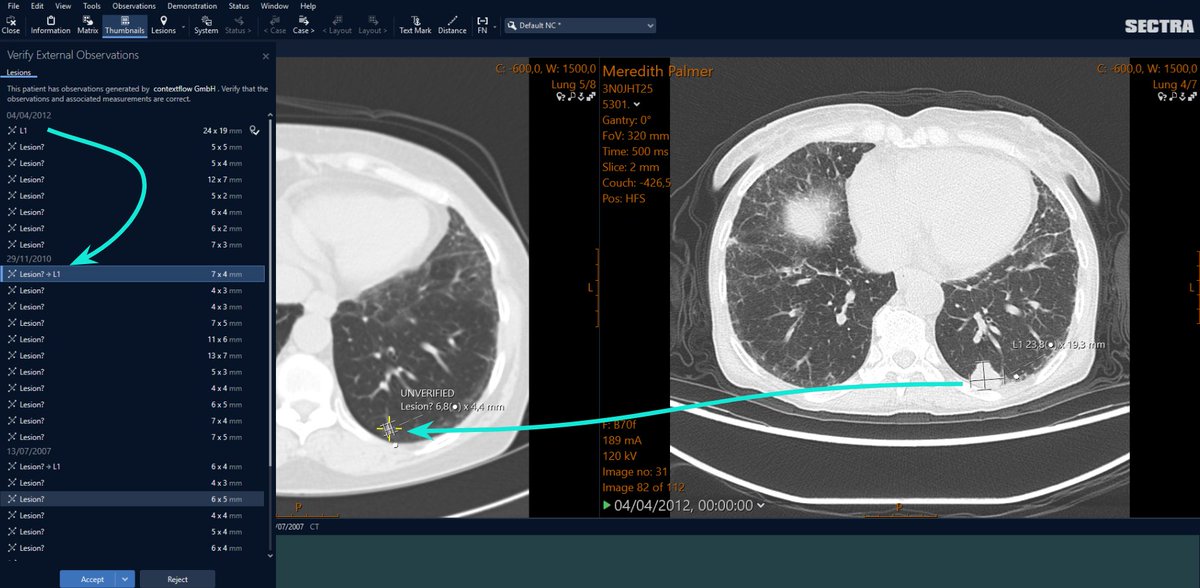
Task: Select the Lesion? 5 x 2 mm row
Action: (134, 195)
